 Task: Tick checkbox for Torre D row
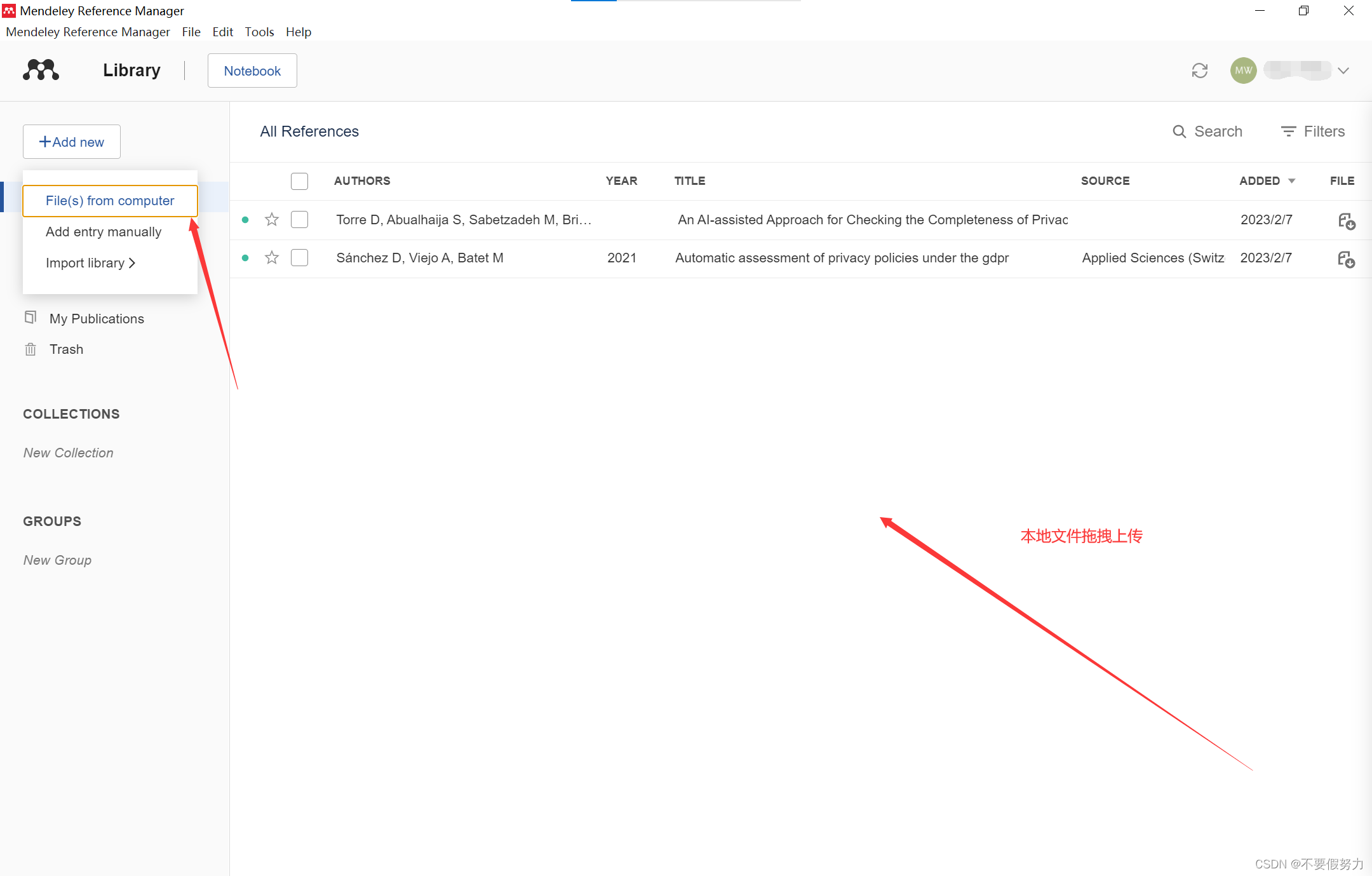click(299, 220)
